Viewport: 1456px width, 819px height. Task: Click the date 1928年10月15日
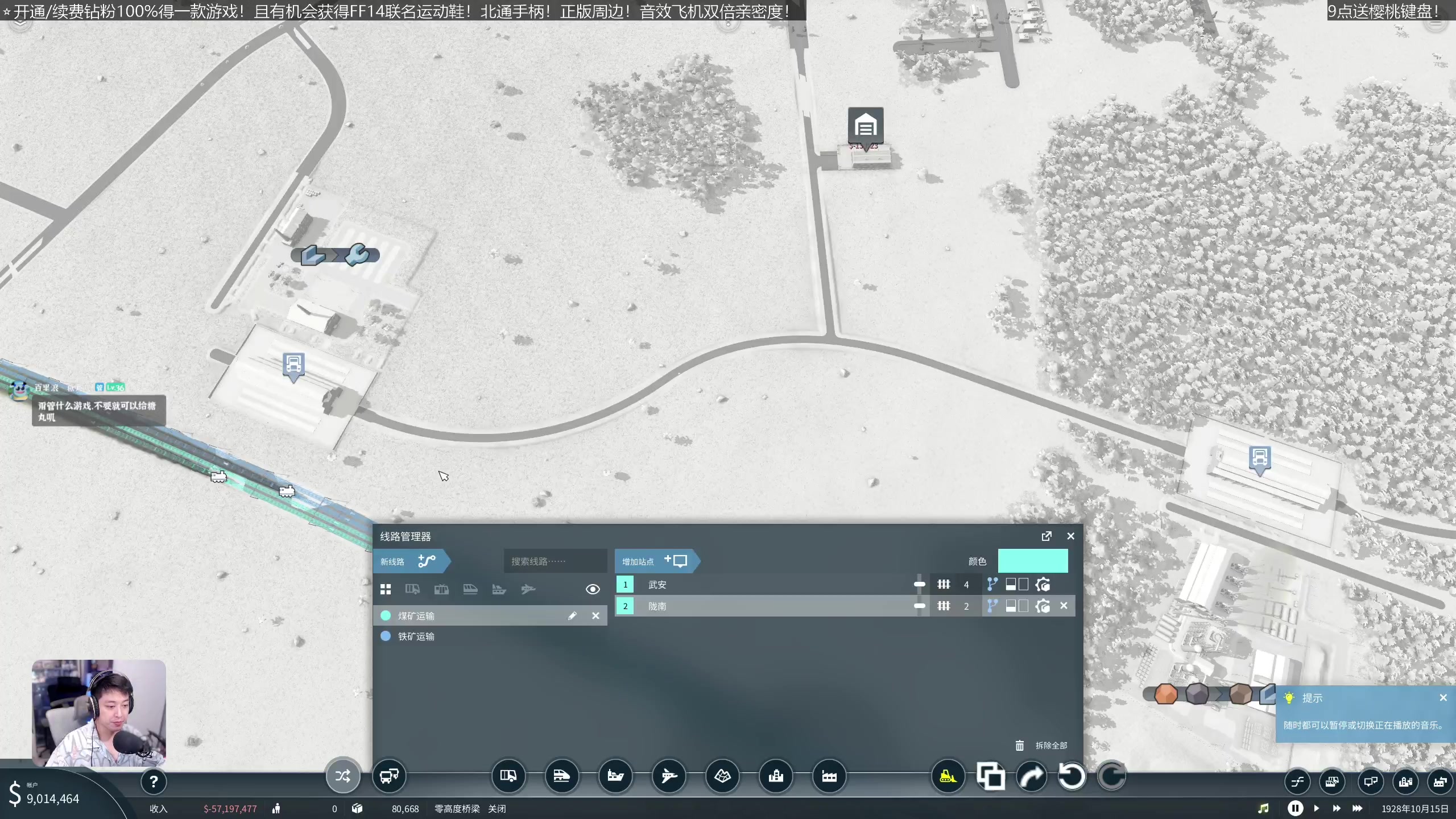point(1415,808)
